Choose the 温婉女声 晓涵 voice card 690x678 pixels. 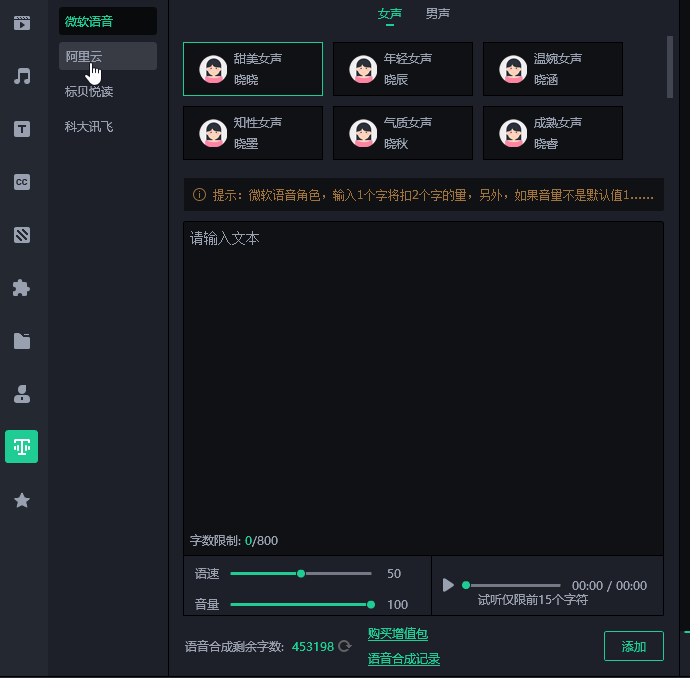(x=553, y=69)
